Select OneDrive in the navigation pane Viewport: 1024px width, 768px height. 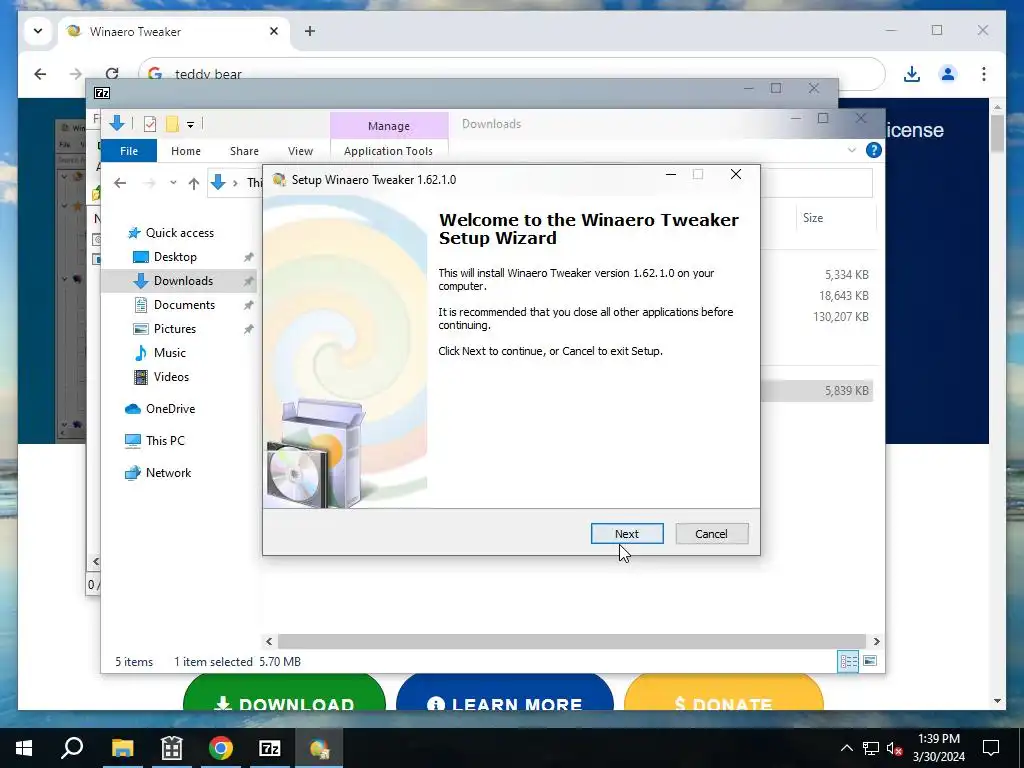click(170, 409)
